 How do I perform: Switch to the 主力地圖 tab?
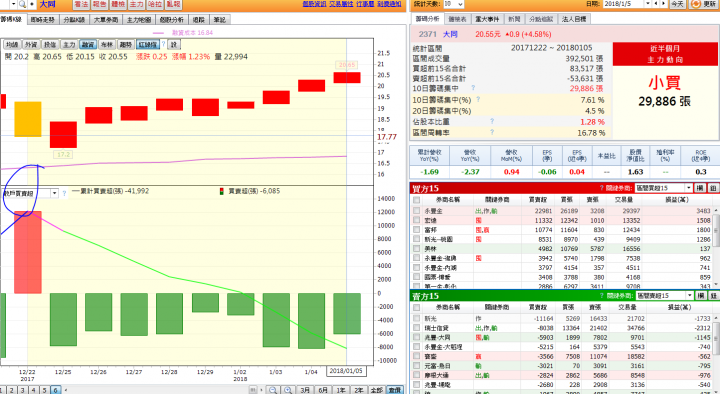pos(139,20)
